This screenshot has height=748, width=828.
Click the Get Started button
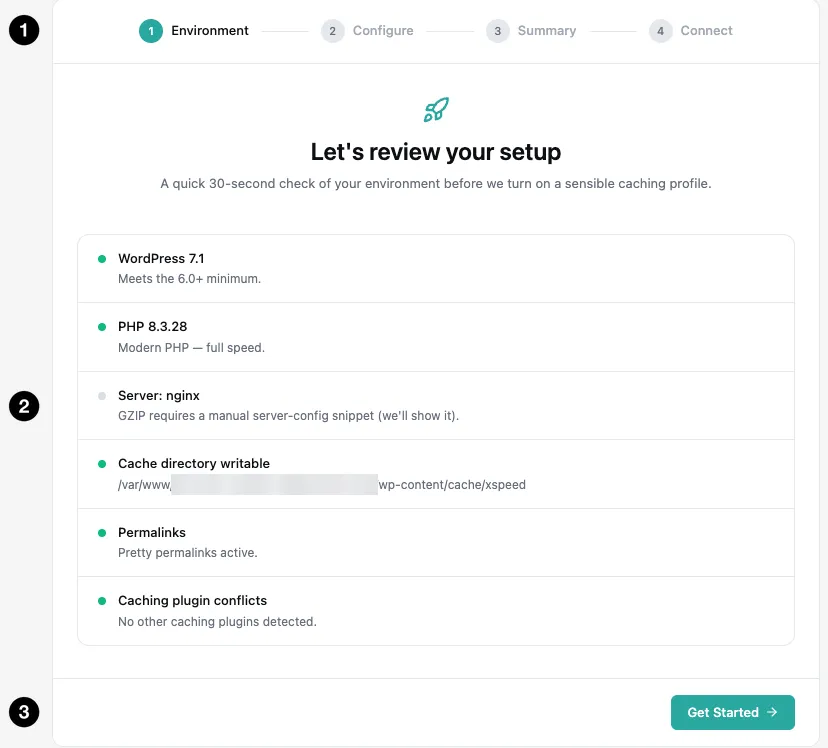[732, 712]
